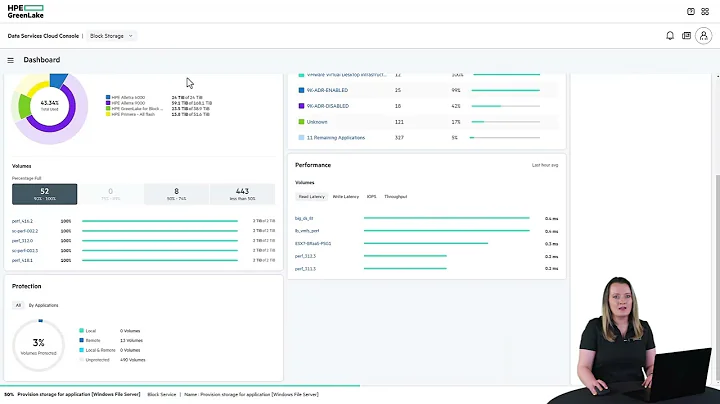Image resolution: width=720 pixels, height=404 pixels.
Task: Open the 9K-ADR-ENABLED application
Action: [327, 90]
